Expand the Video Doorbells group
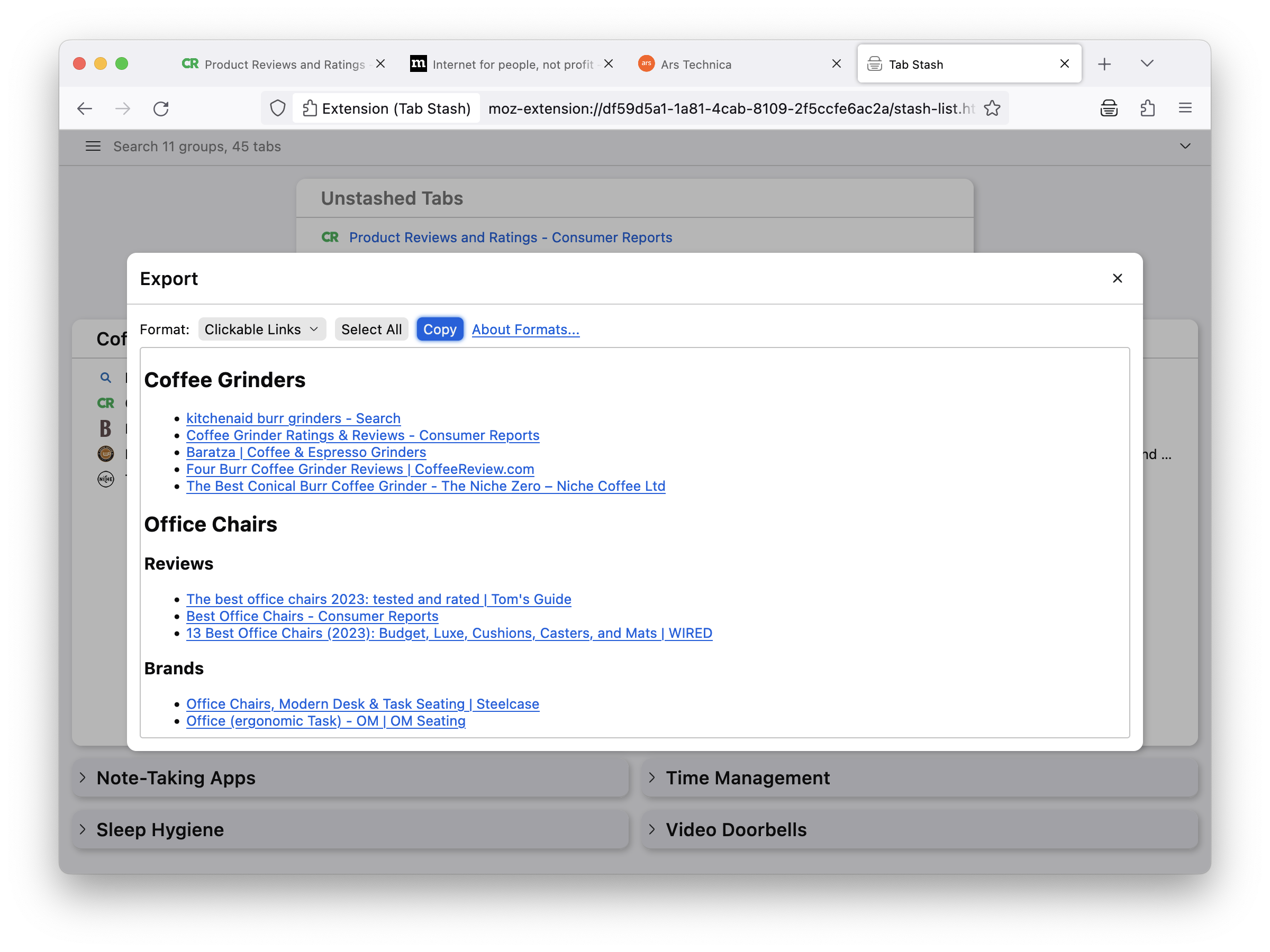The image size is (1270, 952). point(920,830)
